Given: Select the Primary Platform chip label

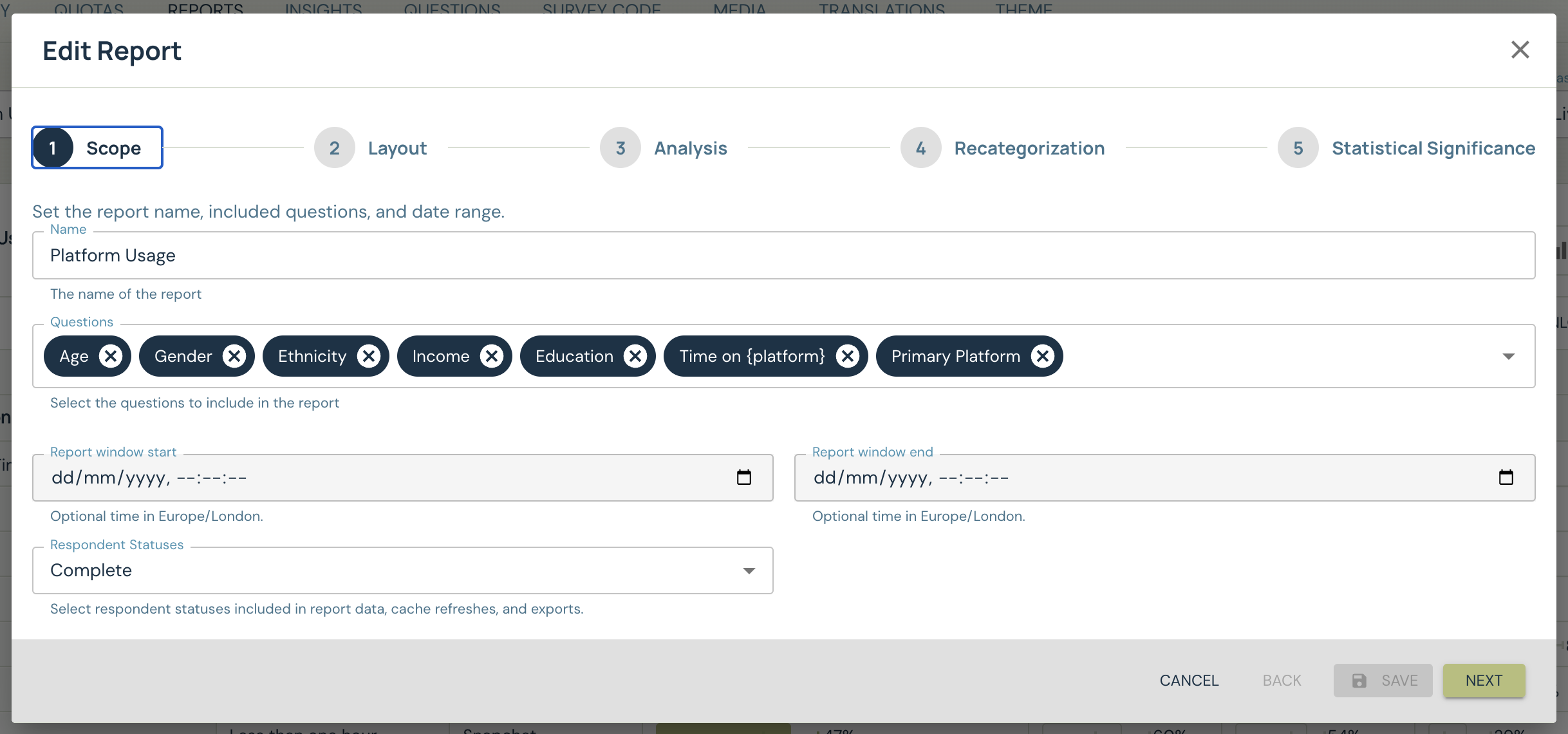Looking at the screenshot, I should coord(956,356).
